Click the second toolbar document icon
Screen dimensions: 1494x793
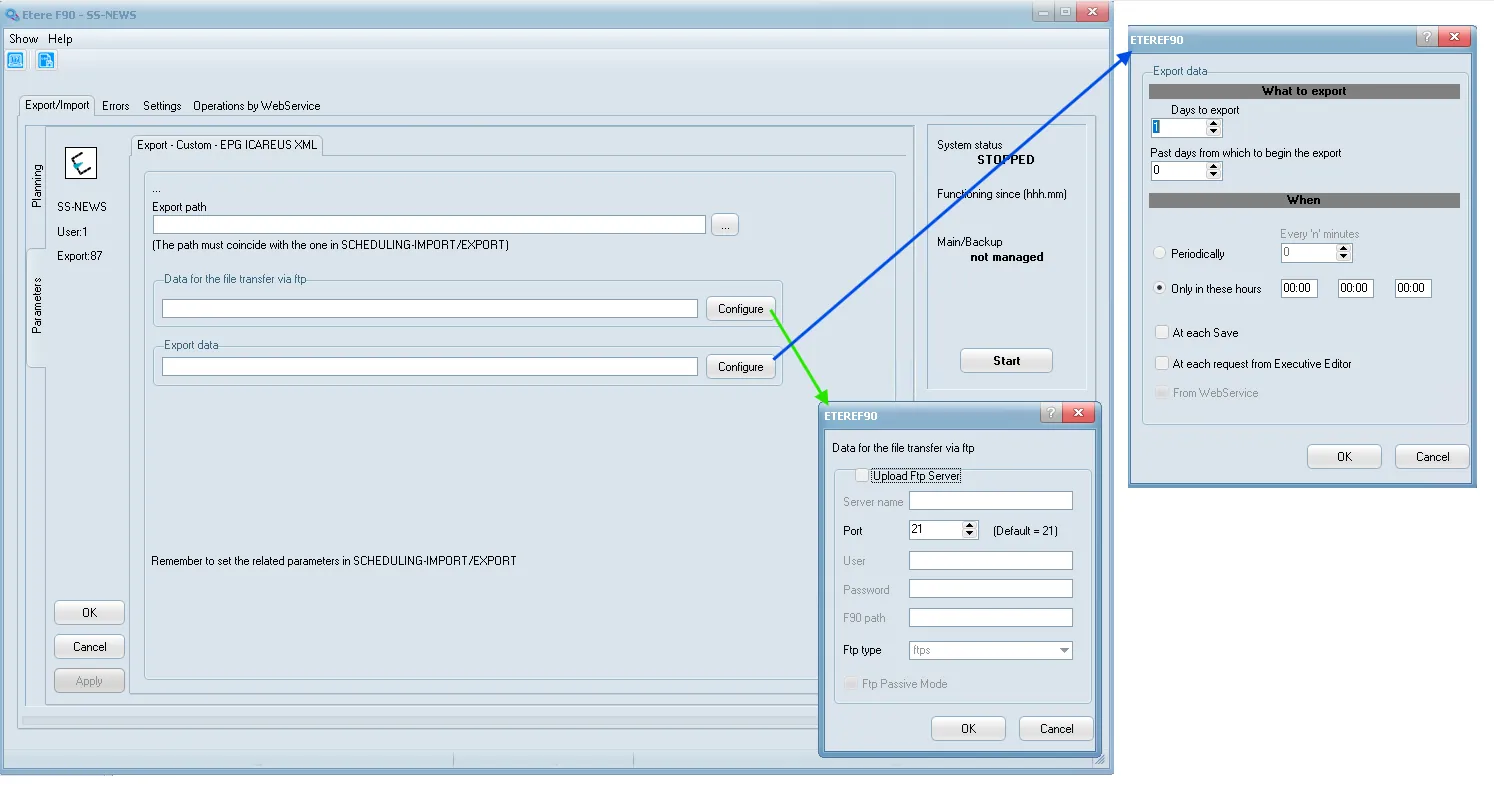pos(46,60)
